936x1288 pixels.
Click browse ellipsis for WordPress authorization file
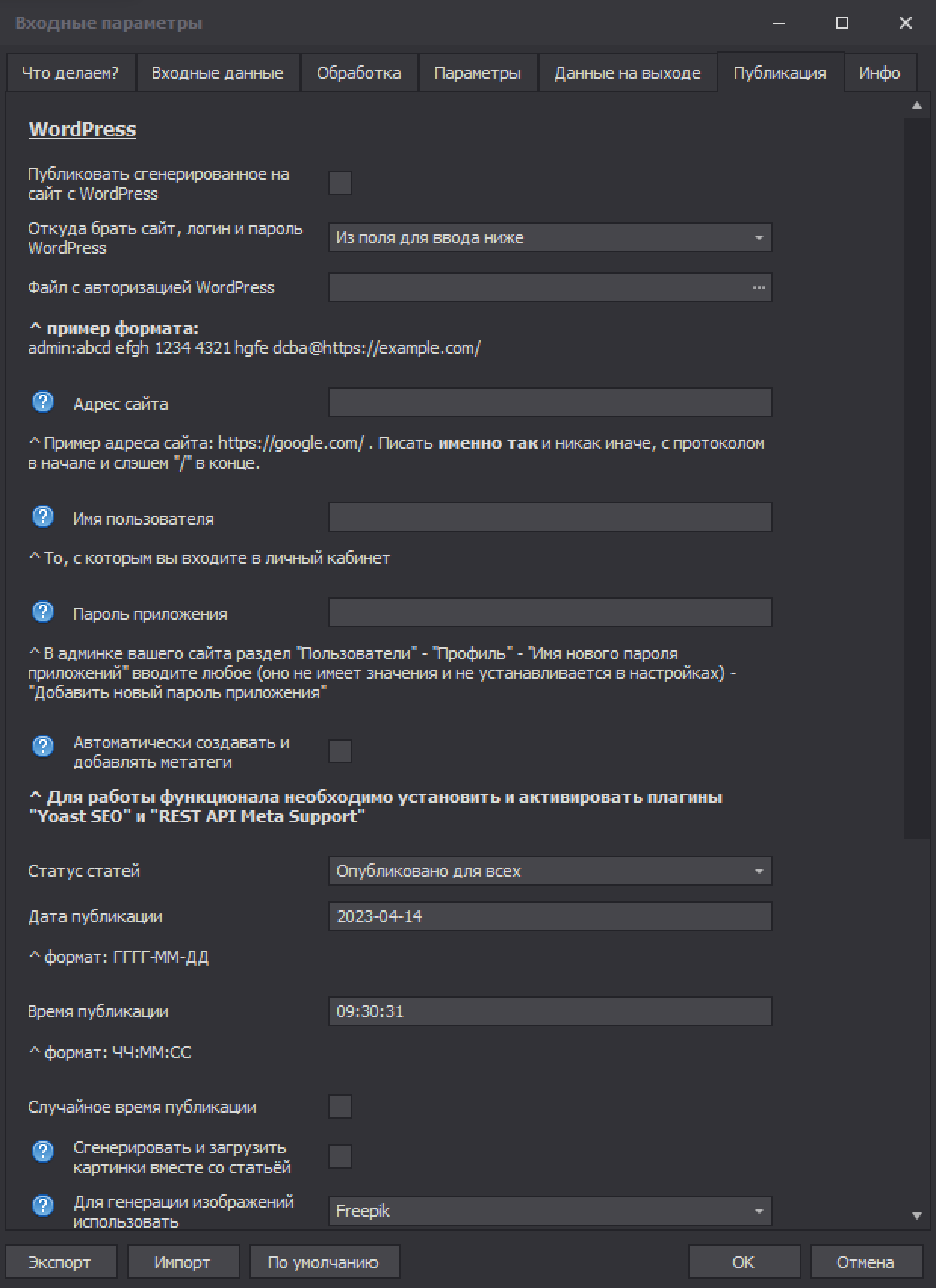(x=758, y=287)
